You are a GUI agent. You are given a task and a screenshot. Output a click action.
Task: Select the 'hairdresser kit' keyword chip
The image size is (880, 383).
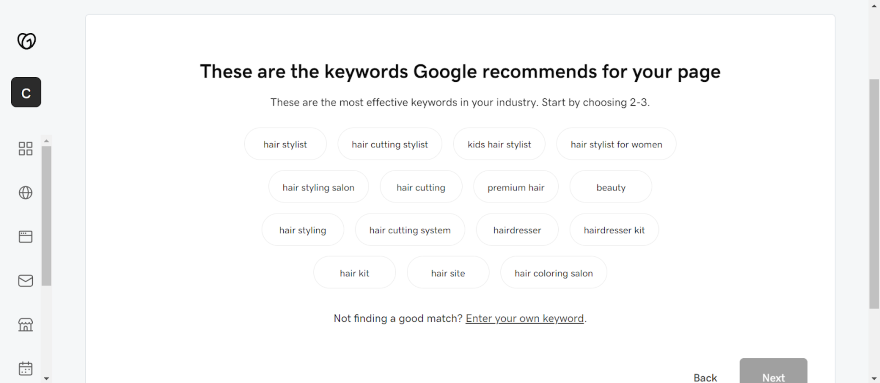(614, 230)
